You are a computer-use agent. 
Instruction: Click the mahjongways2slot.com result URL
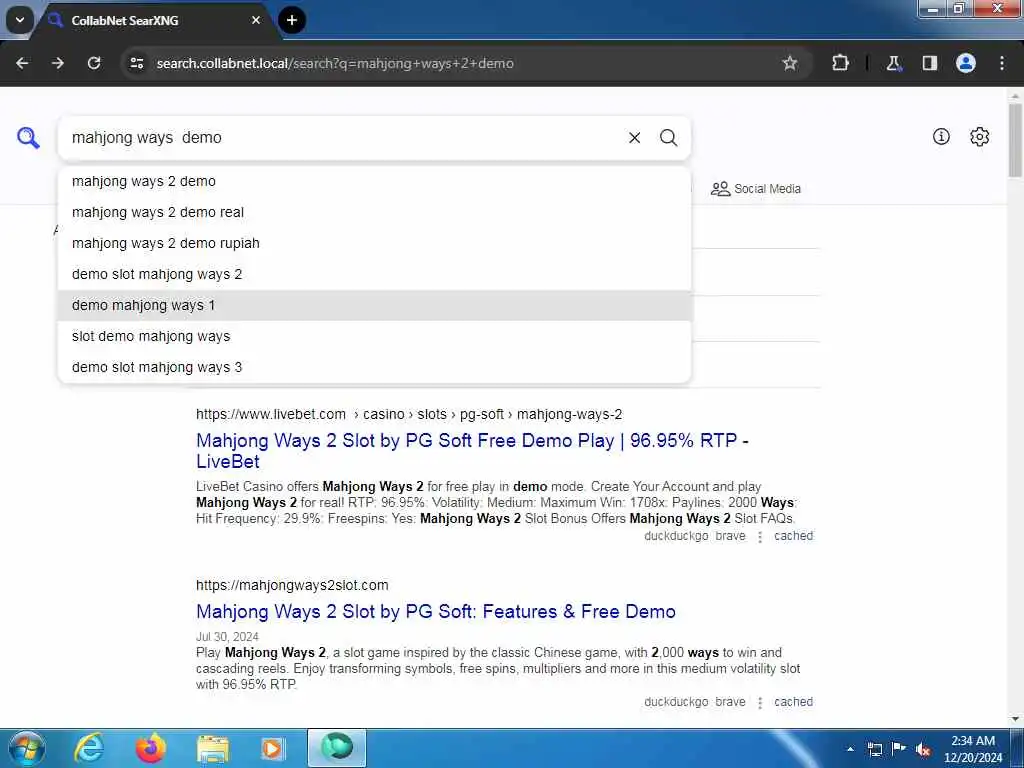[x=292, y=585]
